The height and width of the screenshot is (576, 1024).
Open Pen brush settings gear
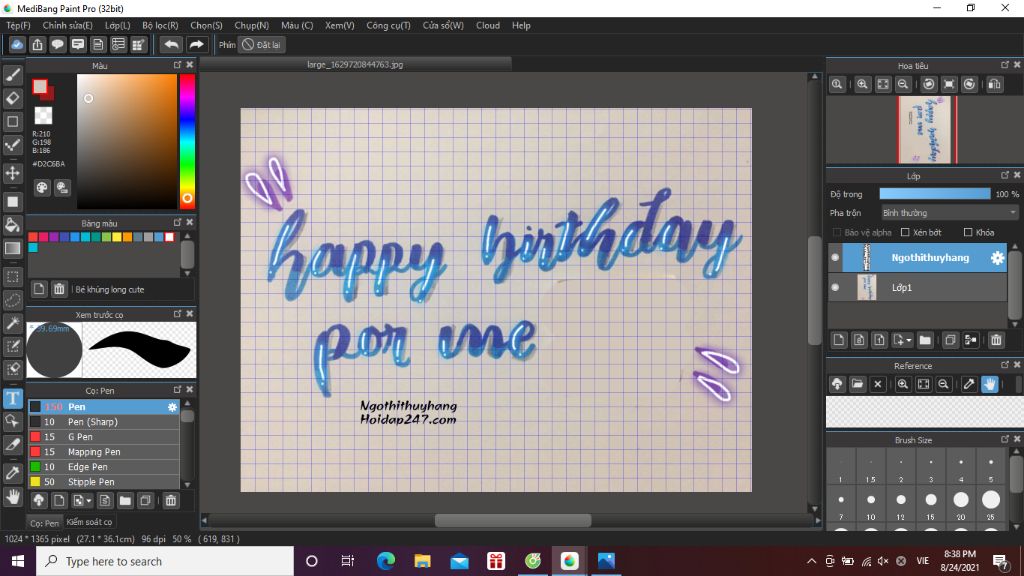coord(172,407)
